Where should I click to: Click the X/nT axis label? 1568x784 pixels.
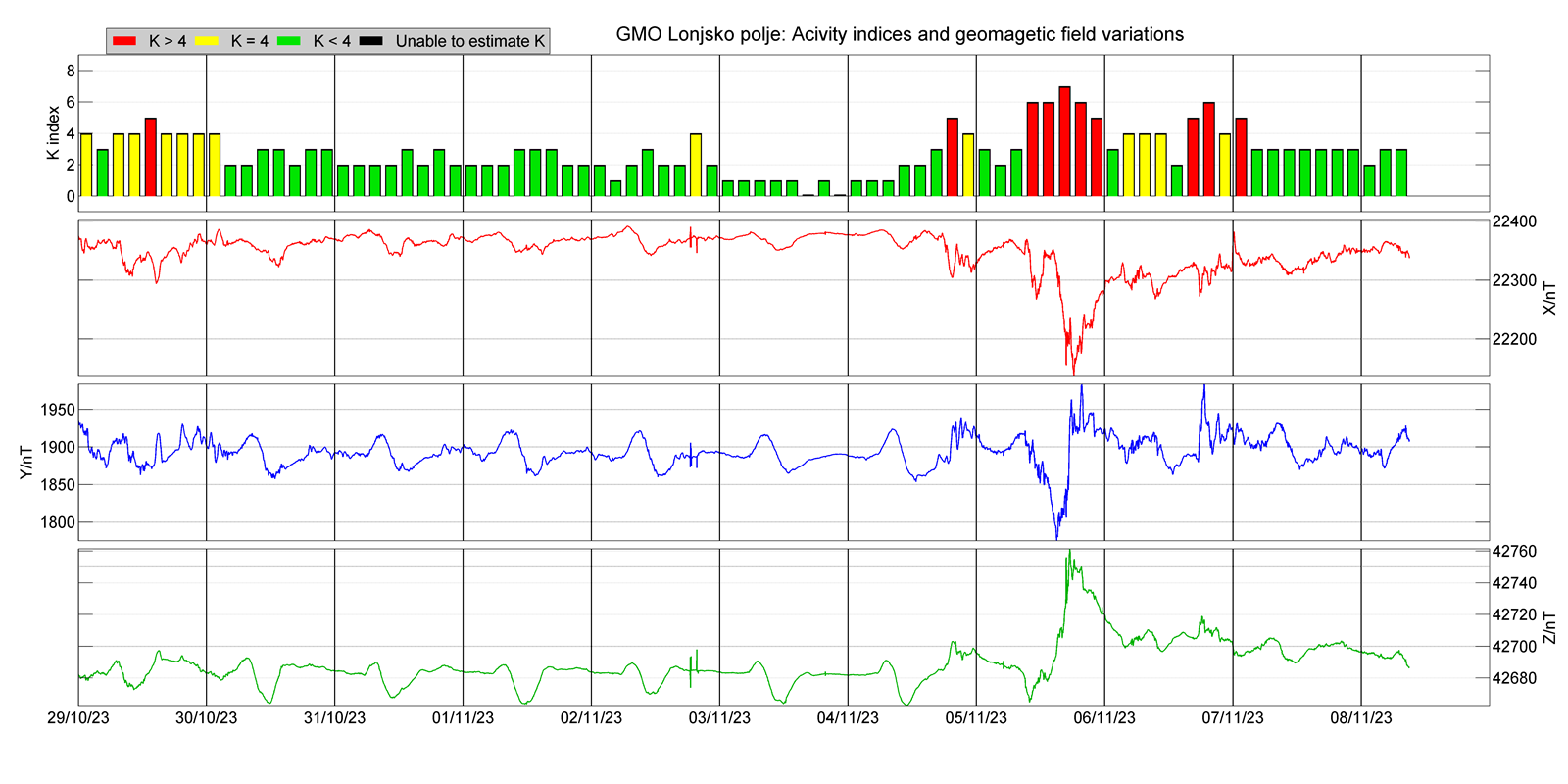1549,298
